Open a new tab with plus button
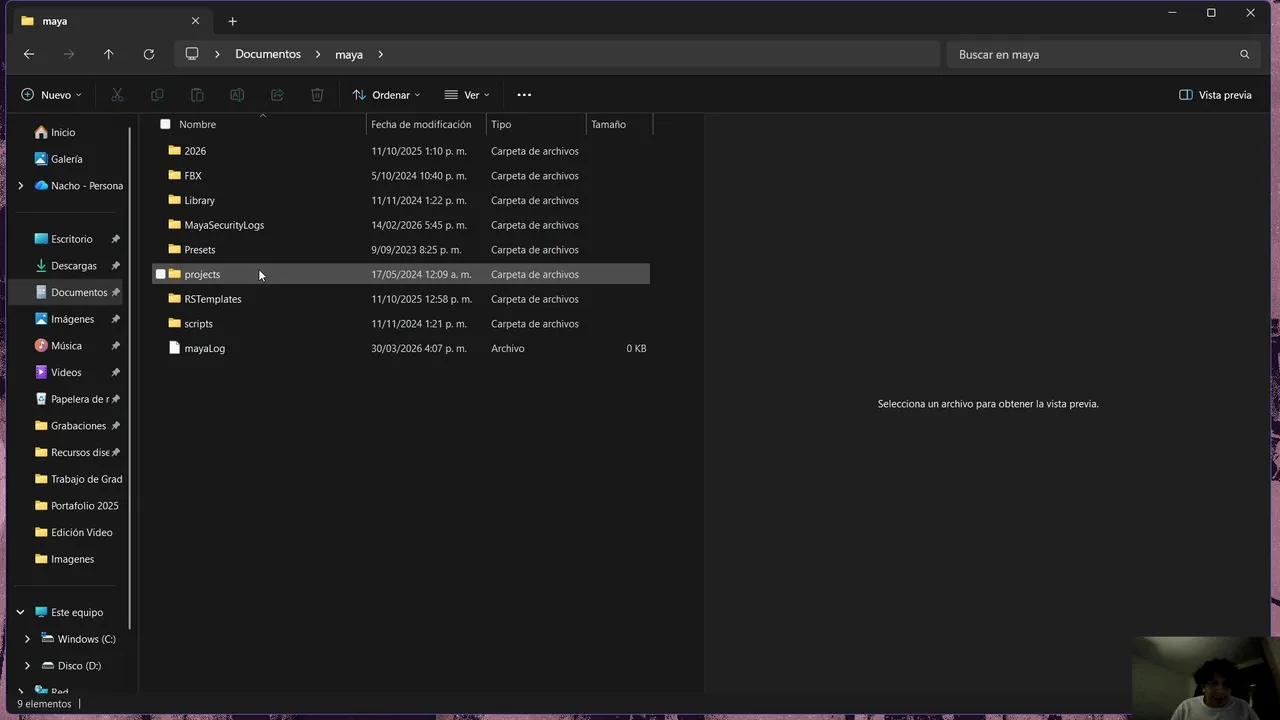1280x720 pixels. (x=232, y=21)
